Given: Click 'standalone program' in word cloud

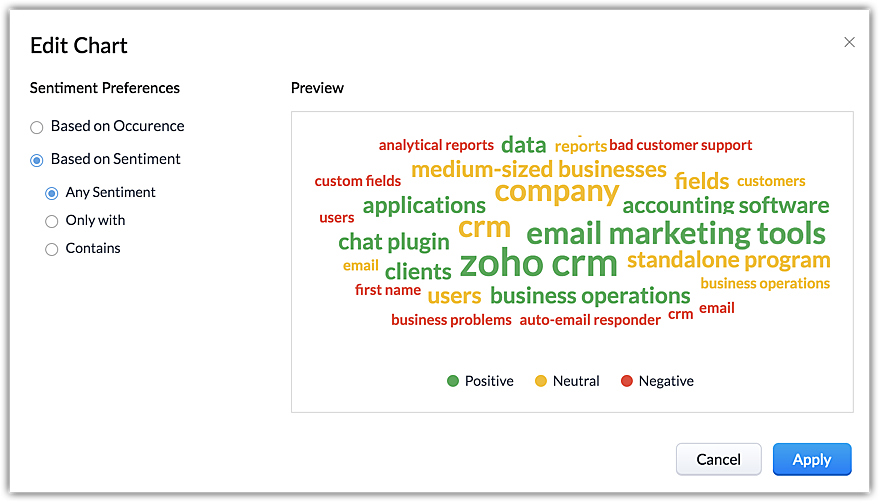Looking at the screenshot, I should tap(728, 261).
